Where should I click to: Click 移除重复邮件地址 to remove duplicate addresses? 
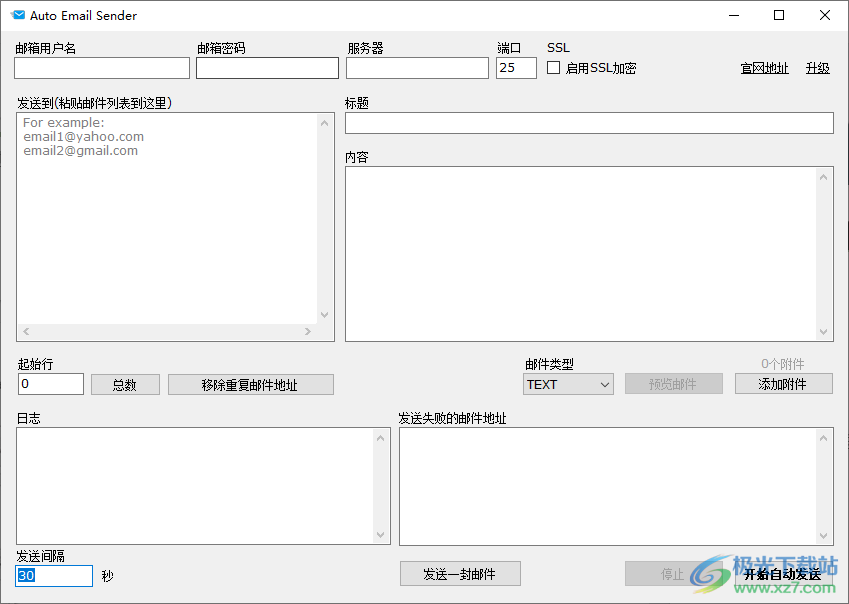pyautogui.click(x=250, y=384)
